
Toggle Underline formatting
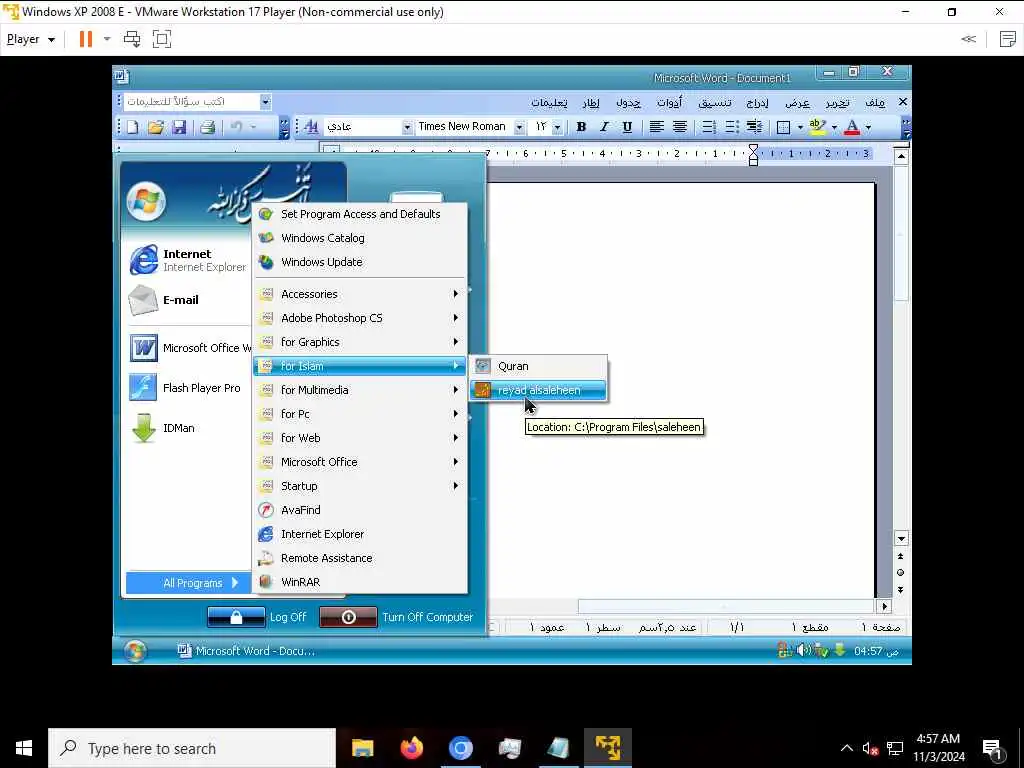click(627, 127)
